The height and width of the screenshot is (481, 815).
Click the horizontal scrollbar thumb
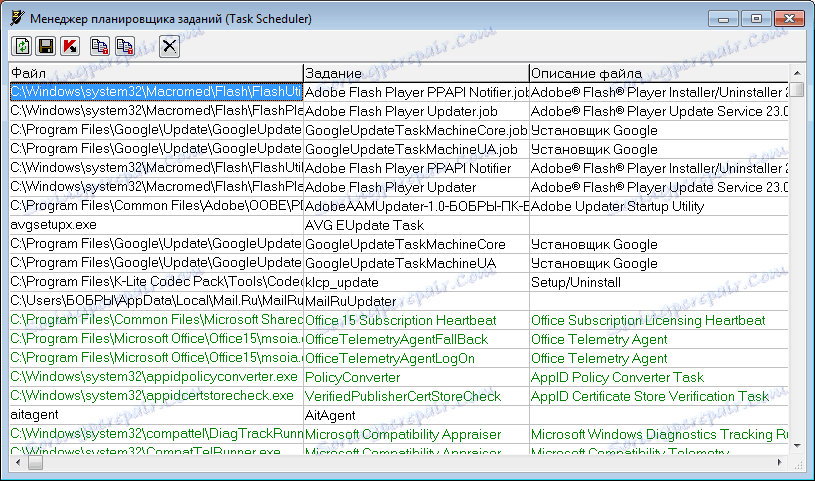click(x=35, y=462)
